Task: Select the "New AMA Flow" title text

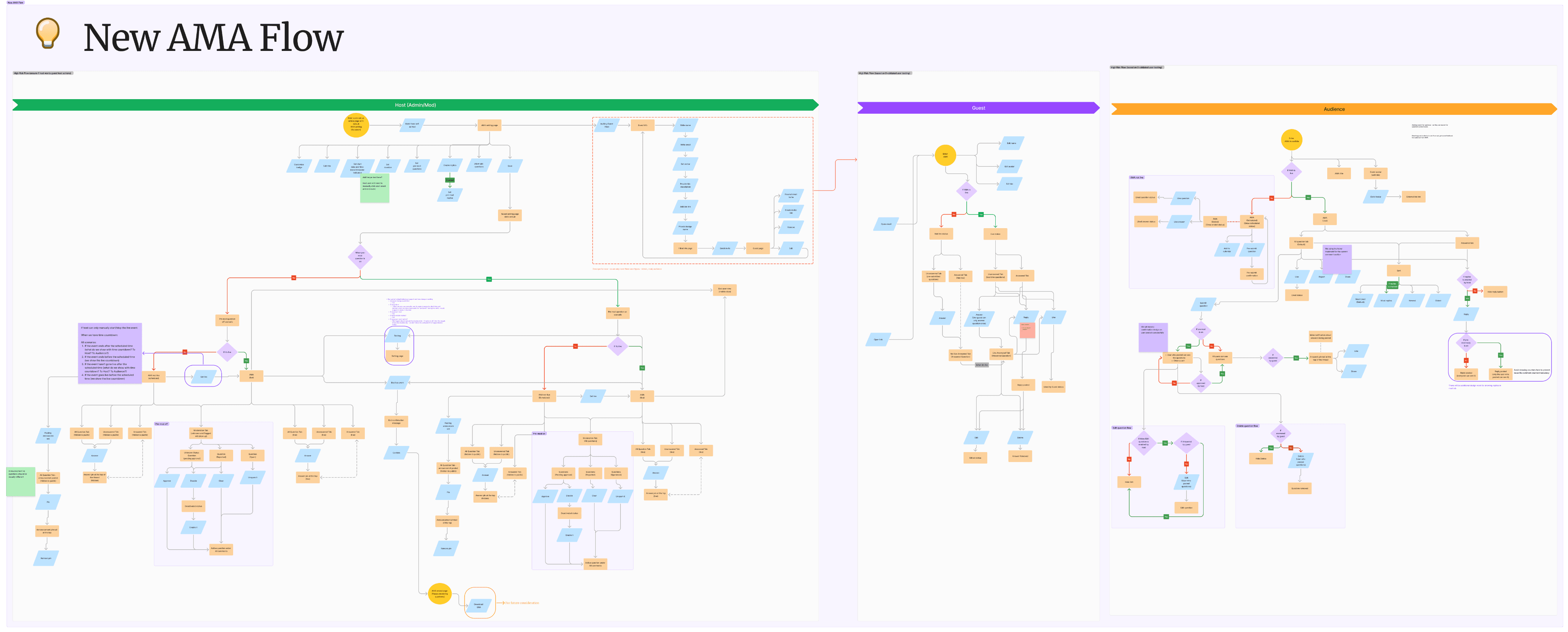Action: tap(213, 37)
